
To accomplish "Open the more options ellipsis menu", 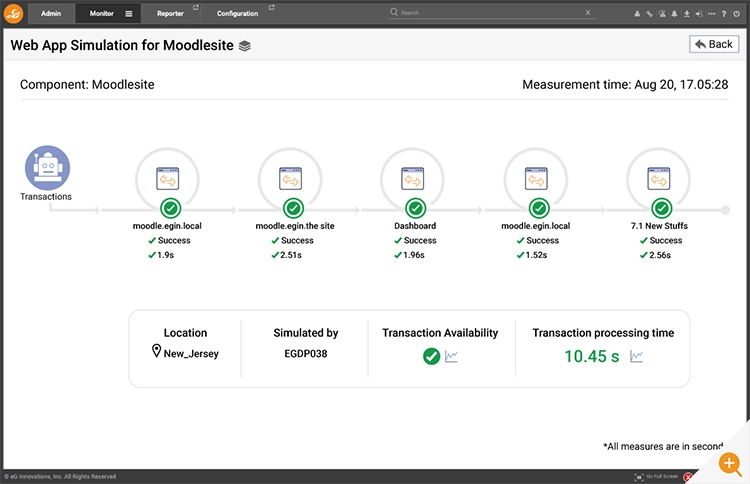I will tap(712, 14).
